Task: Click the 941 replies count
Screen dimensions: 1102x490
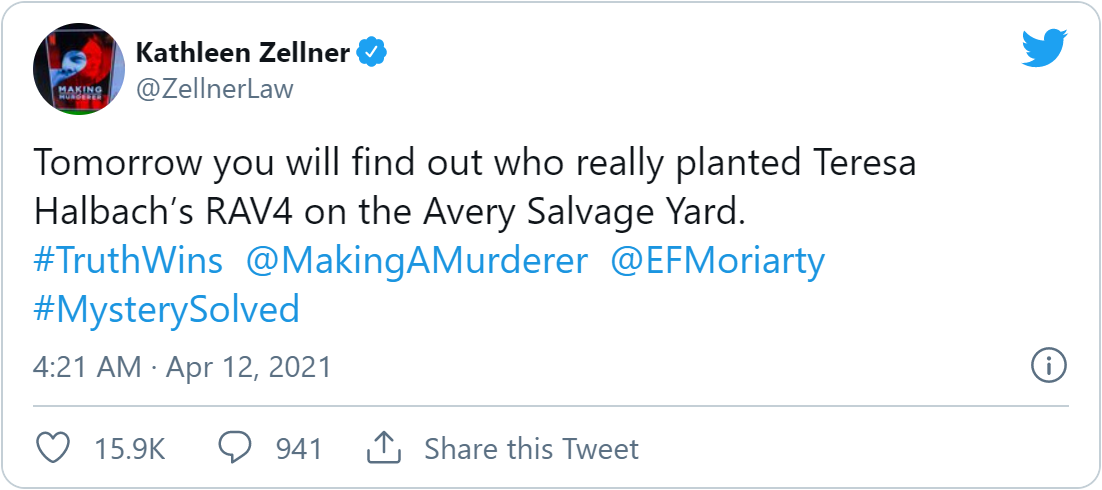Action: [x=299, y=449]
